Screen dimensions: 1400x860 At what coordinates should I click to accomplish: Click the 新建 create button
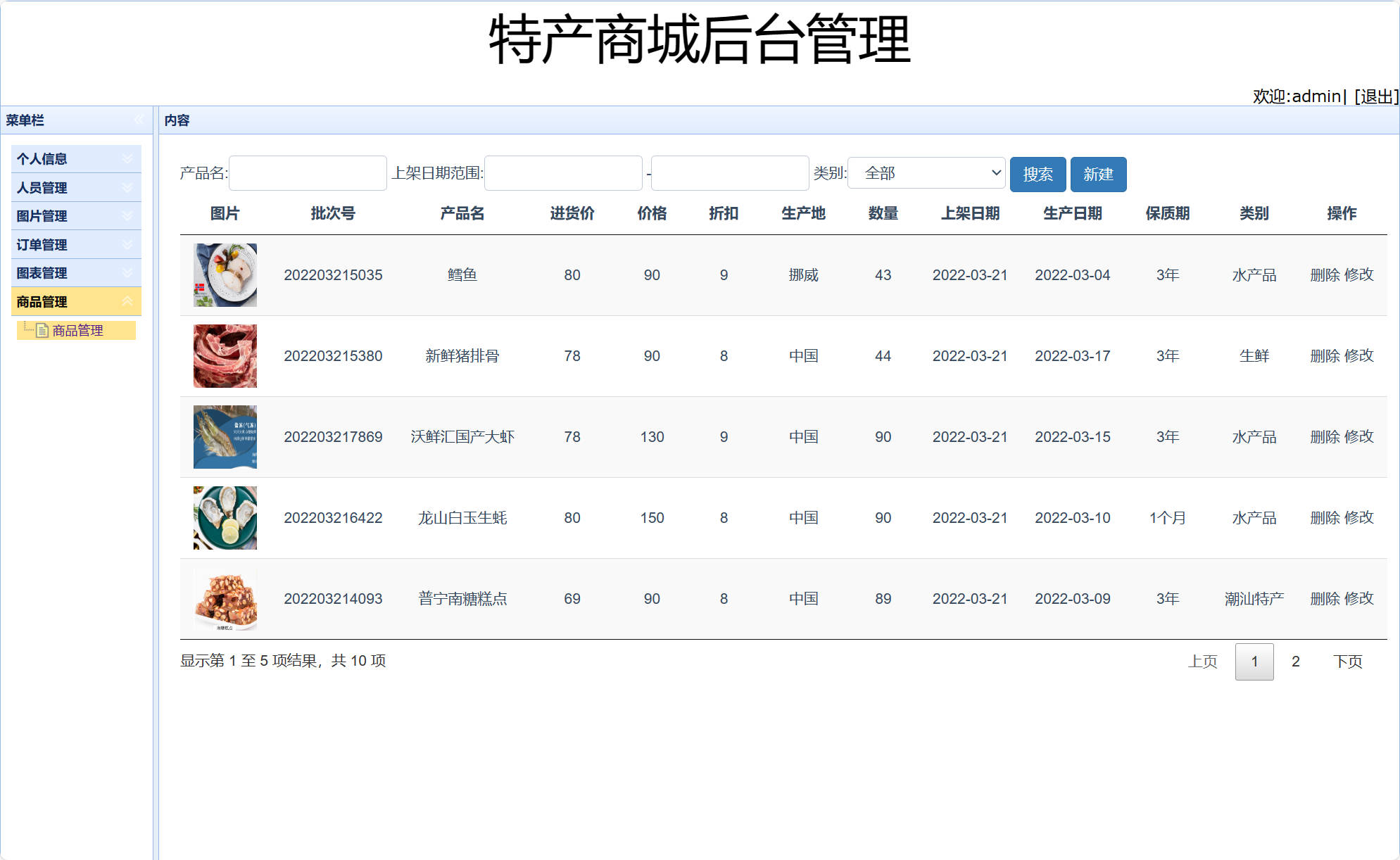coord(1098,174)
